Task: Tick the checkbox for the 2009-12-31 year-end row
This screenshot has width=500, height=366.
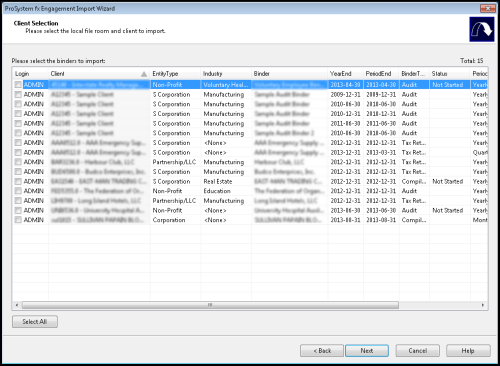Action: click(x=18, y=95)
